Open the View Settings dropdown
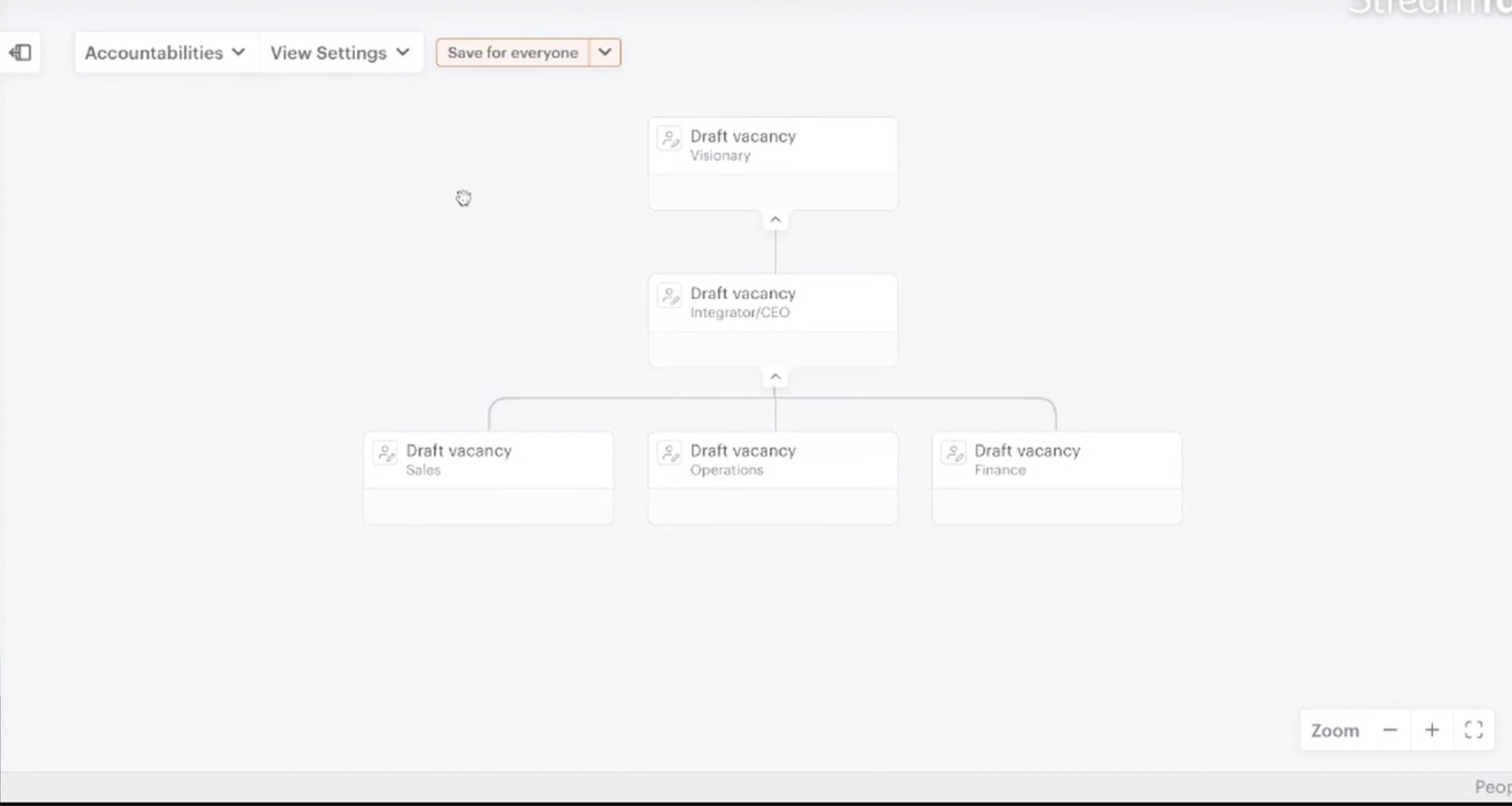Screen dimensions: 1512x806 [x=340, y=52]
